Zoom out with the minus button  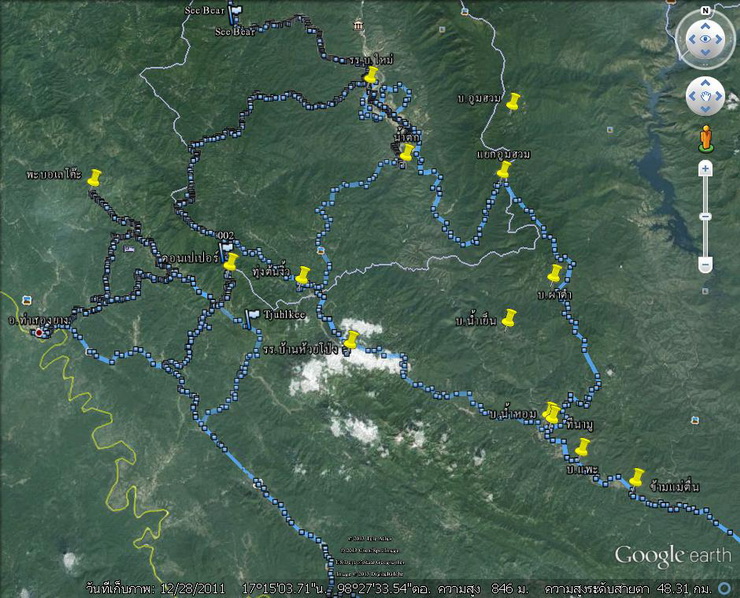click(705, 265)
